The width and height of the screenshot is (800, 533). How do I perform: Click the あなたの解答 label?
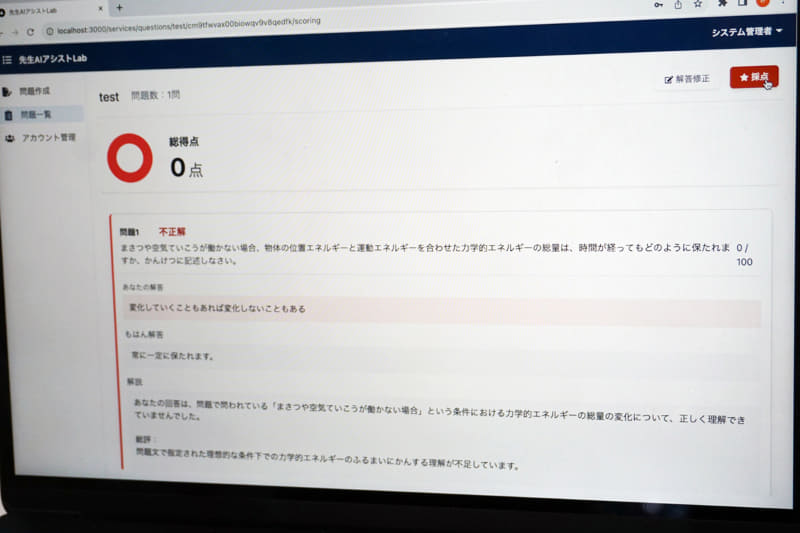click(x=143, y=287)
